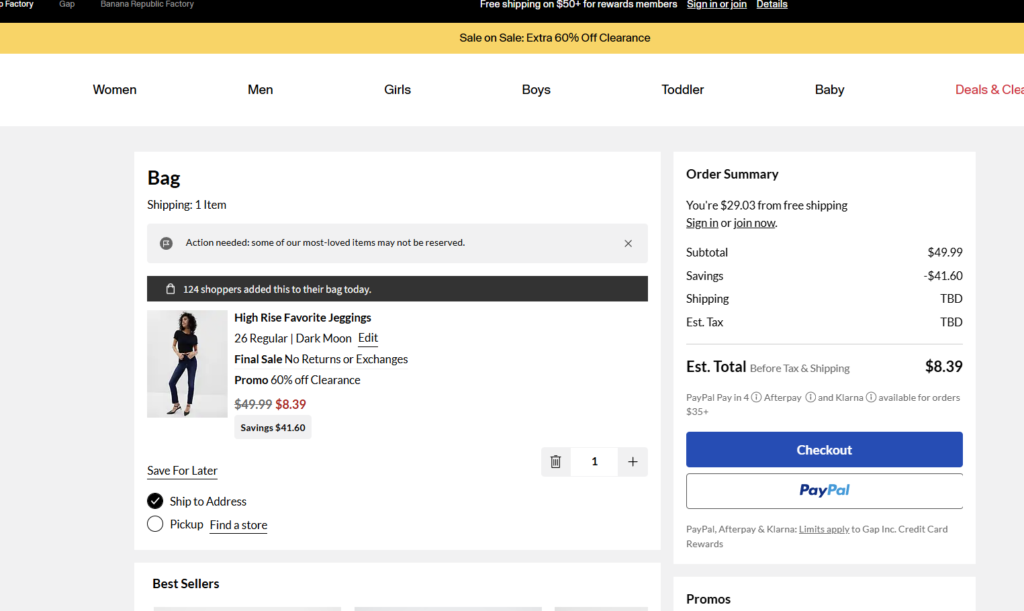Click Edit next to Dark Moon
Image resolution: width=1024 pixels, height=611 pixels.
tap(368, 338)
